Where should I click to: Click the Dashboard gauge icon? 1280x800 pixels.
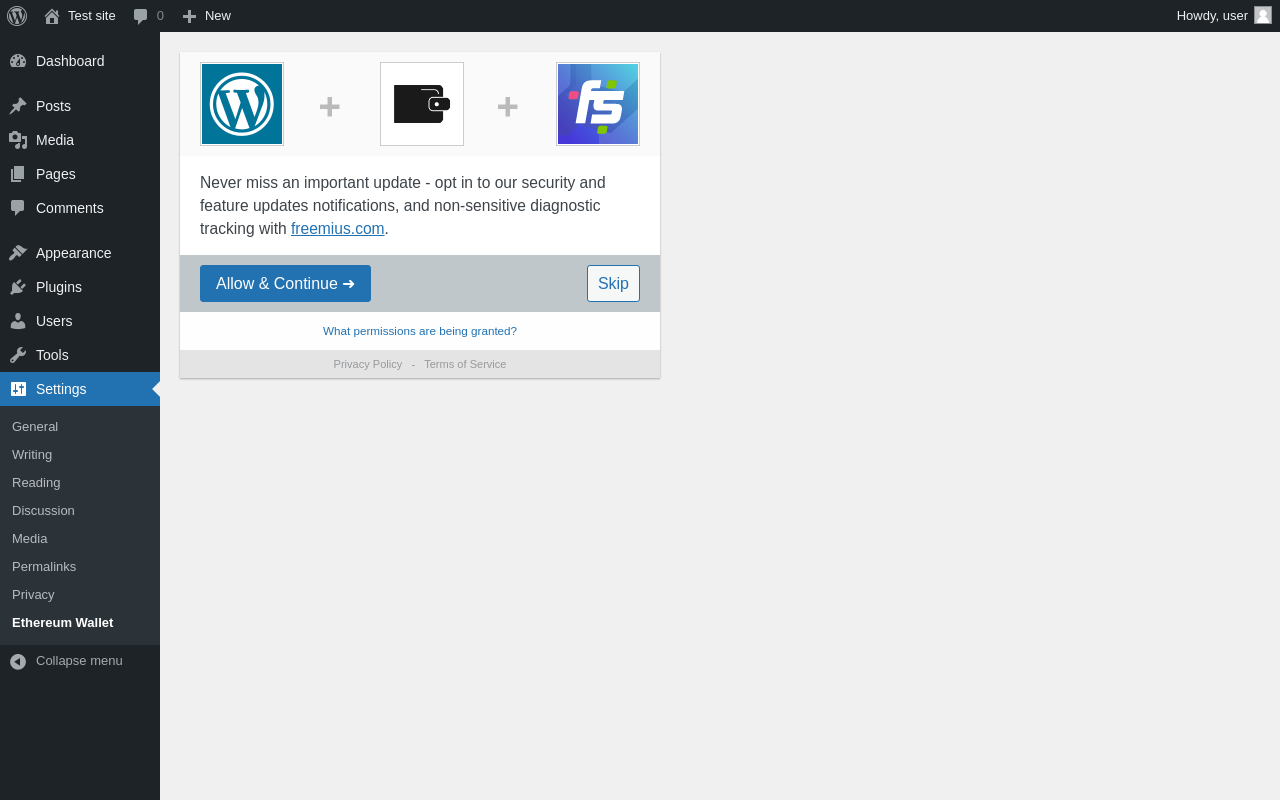[x=18, y=61]
